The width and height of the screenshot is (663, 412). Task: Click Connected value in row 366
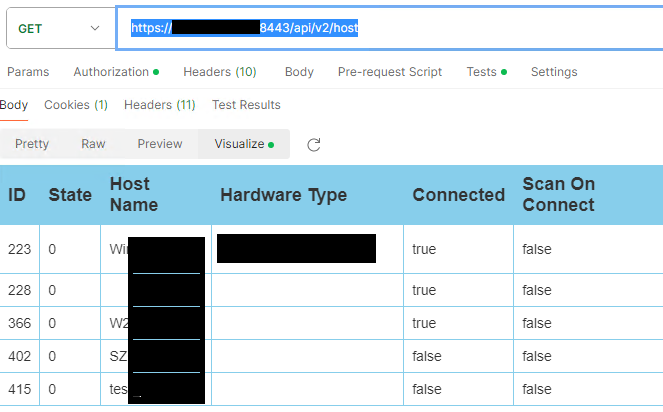coord(424,323)
